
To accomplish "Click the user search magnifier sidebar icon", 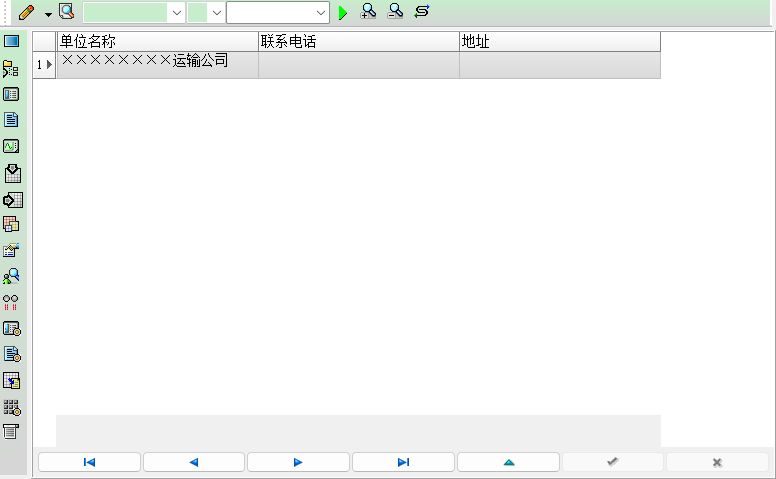I will pos(11,276).
